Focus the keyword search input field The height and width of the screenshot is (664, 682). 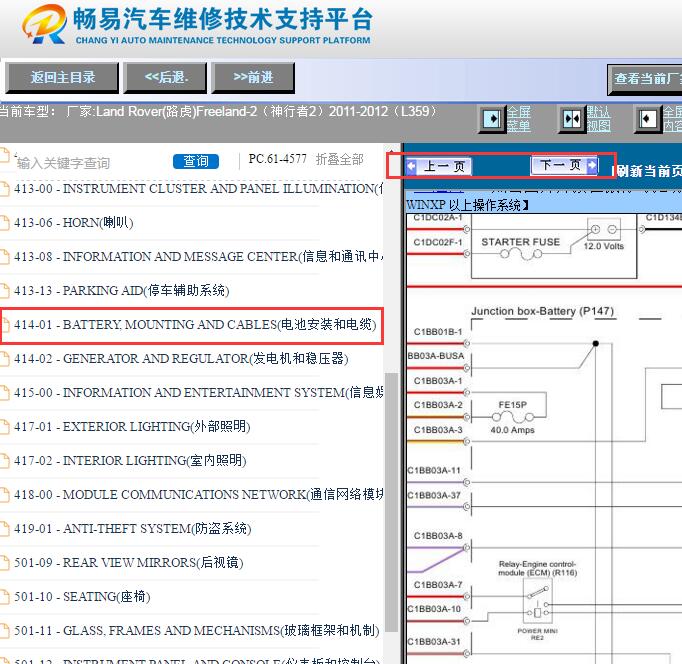click(x=91, y=163)
